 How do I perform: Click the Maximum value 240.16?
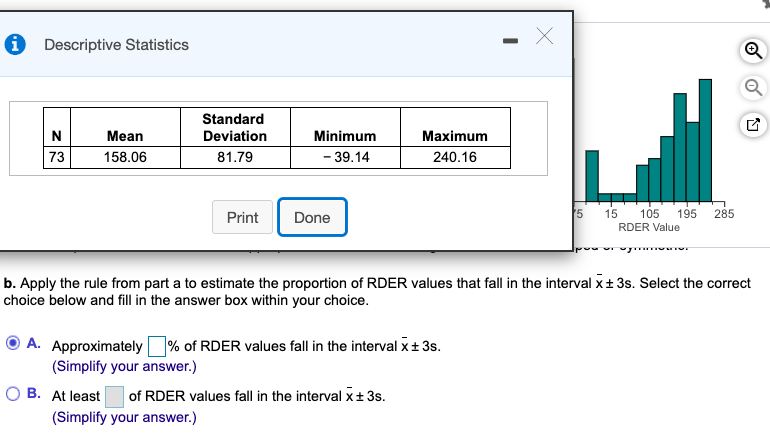click(455, 157)
